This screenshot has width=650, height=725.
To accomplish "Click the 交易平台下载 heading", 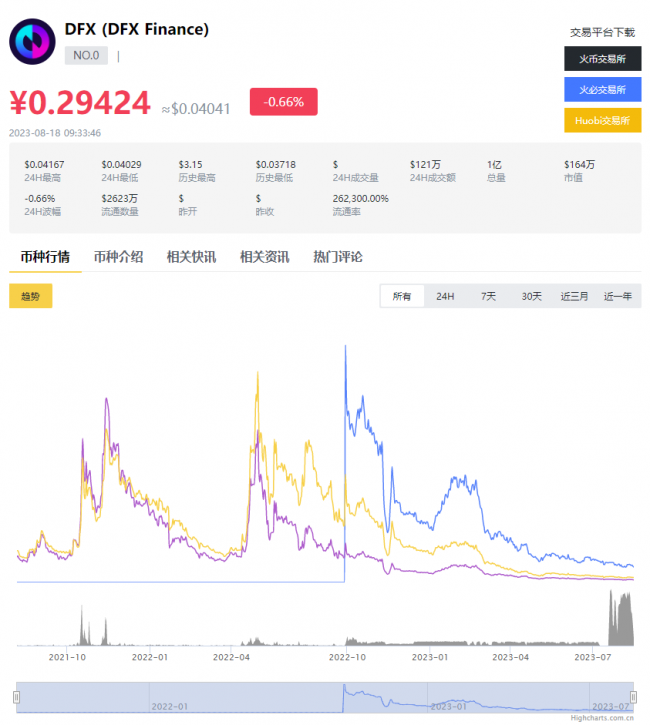I will tap(602, 32).
